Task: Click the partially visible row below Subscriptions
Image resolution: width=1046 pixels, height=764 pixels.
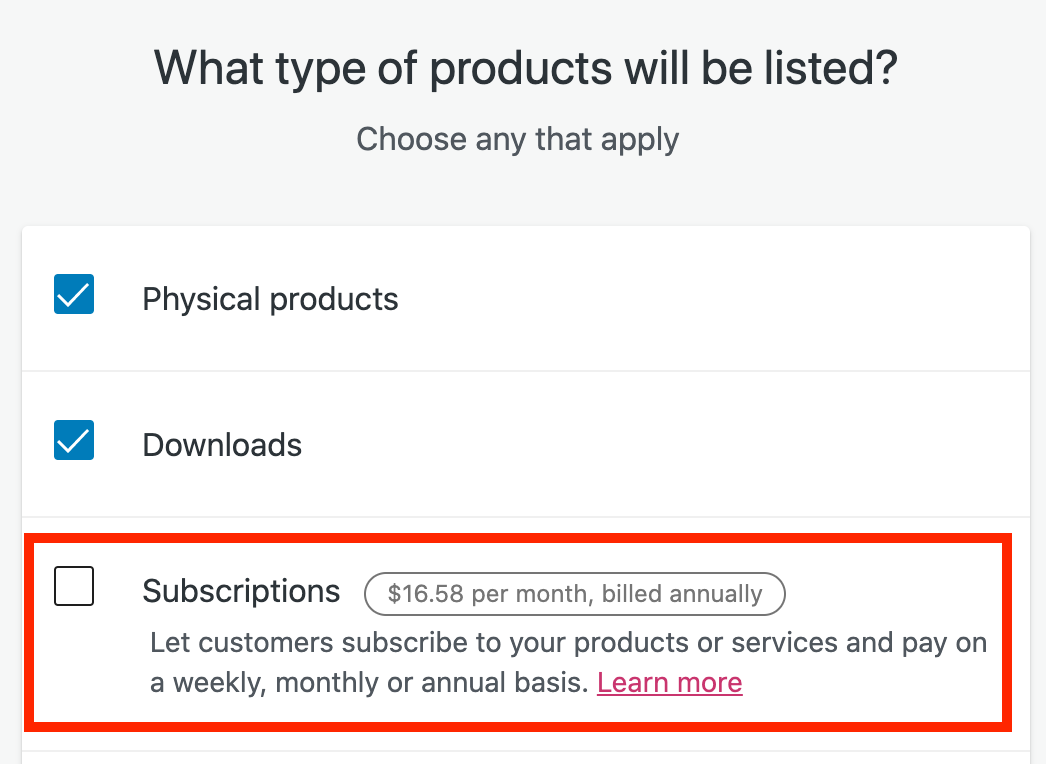Action: [525, 757]
